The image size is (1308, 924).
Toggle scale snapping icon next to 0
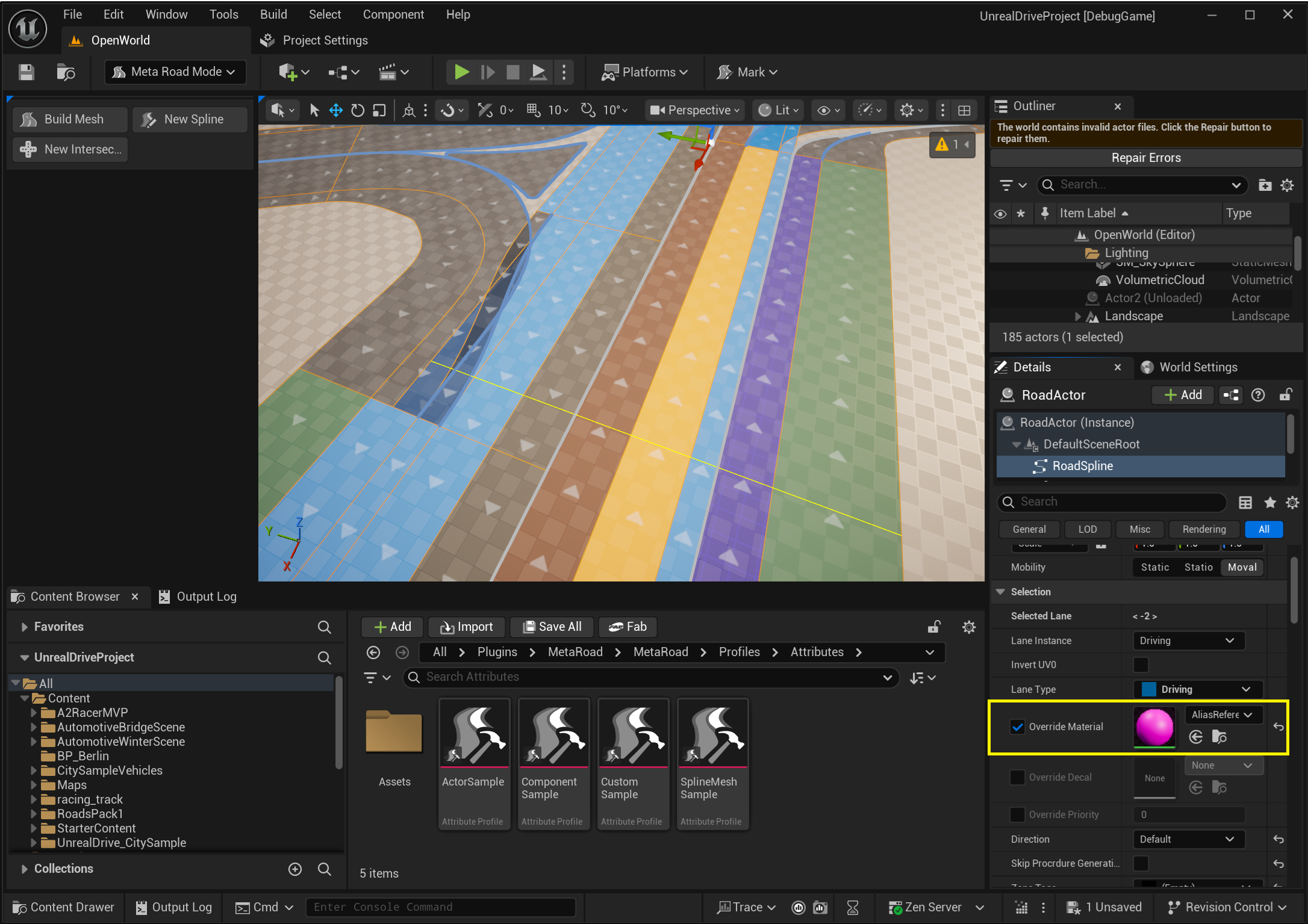[x=485, y=110]
